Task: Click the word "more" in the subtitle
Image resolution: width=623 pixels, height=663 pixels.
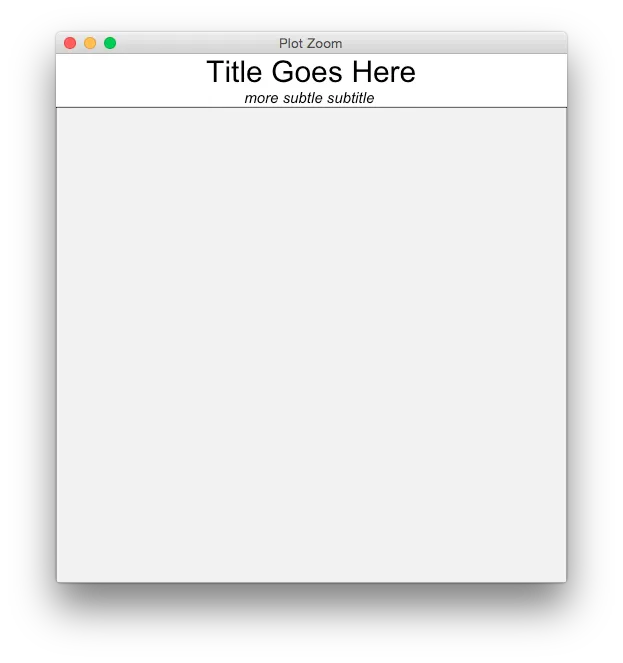Action: [261, 99]
